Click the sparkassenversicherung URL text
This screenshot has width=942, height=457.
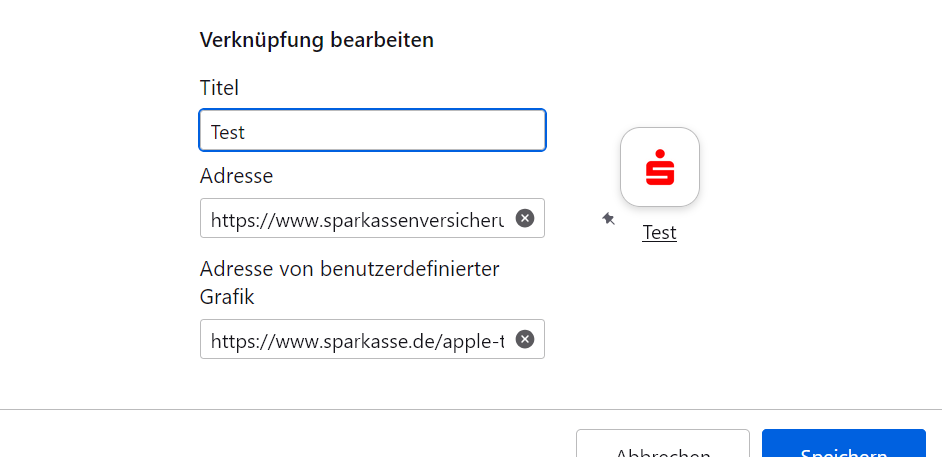pos(357,219)
